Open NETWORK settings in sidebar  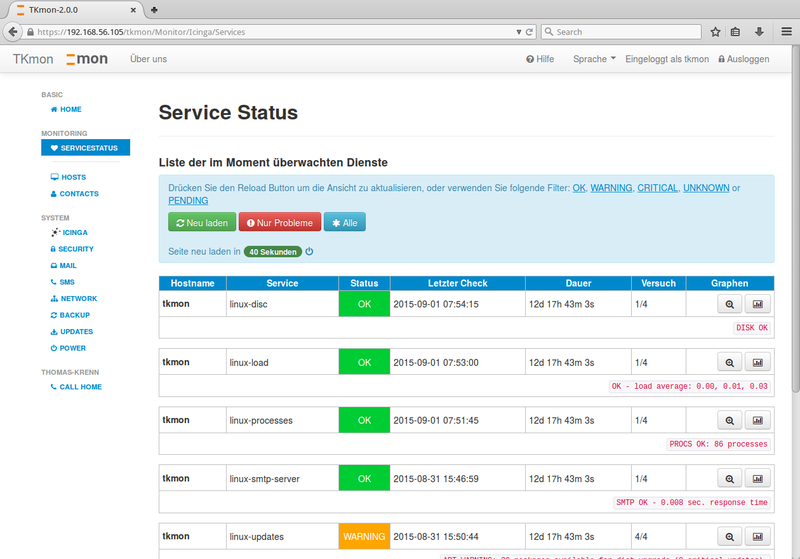click(73, 299)
